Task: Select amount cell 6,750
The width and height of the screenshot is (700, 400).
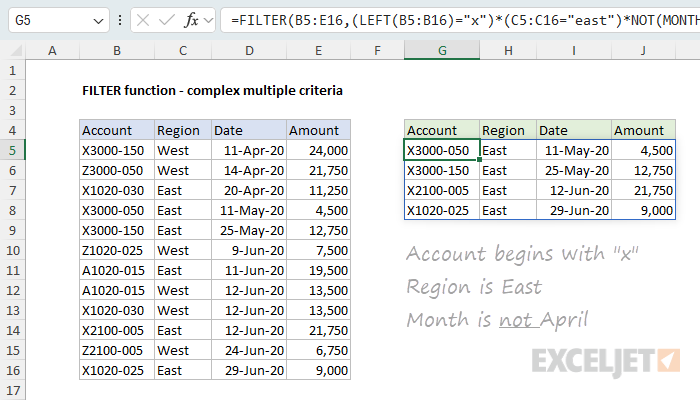Action: pos(318,350)
